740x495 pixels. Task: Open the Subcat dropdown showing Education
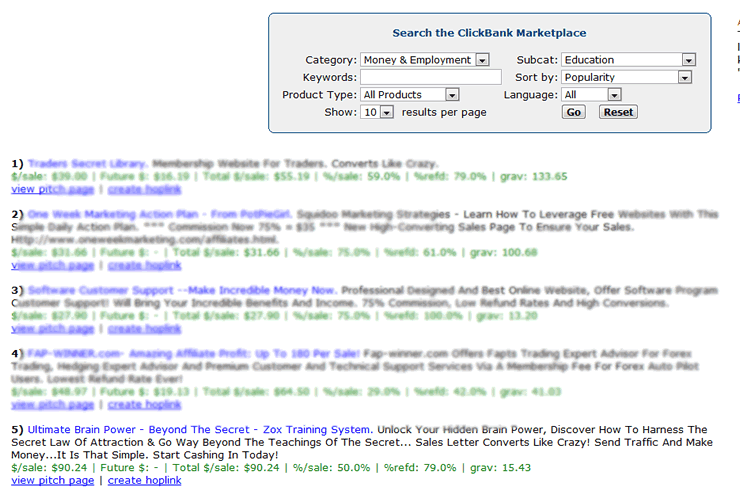(628, 60)
